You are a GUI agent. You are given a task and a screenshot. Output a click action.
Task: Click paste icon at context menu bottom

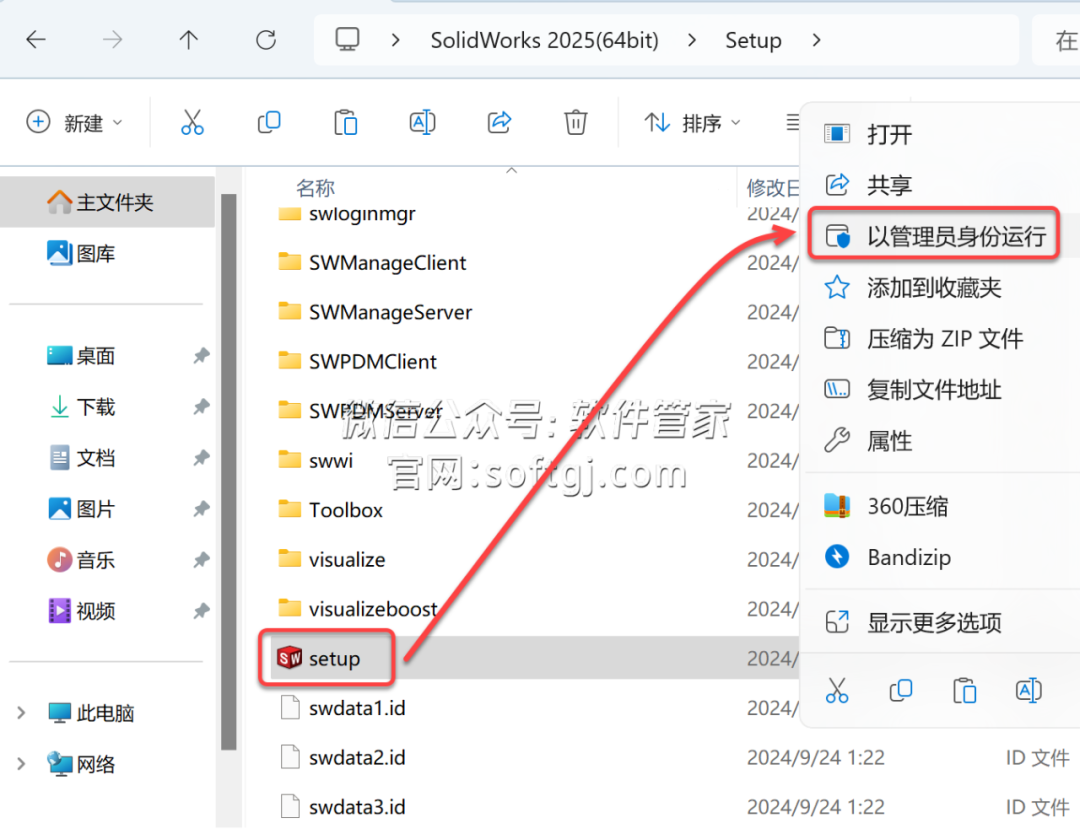[964, 690]
